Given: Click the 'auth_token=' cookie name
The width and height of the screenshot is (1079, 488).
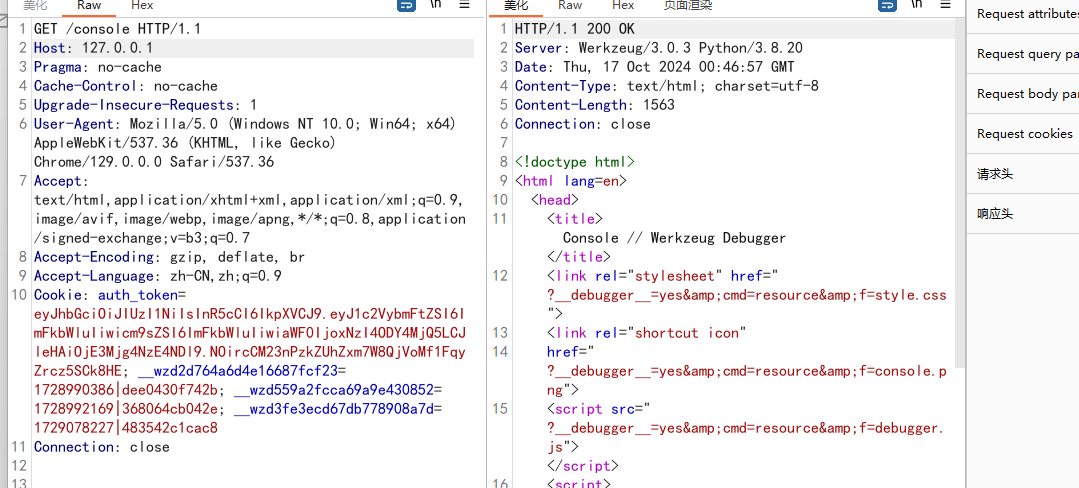Looking at the screenshot, I should coord(142,295).
